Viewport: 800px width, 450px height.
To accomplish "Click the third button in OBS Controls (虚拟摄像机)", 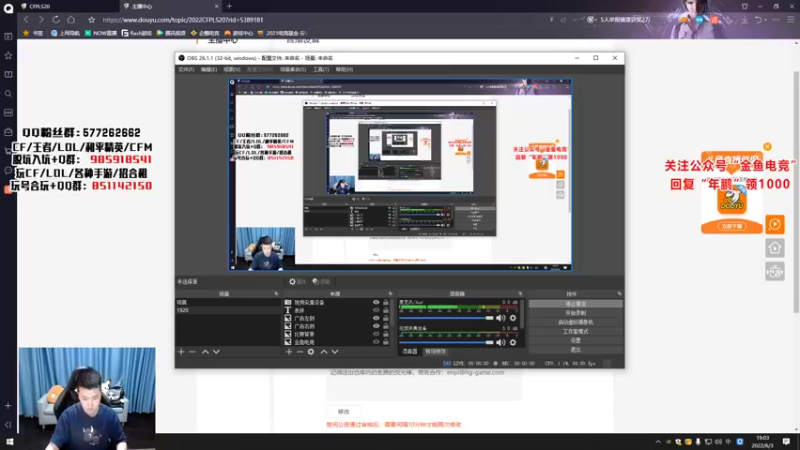I will 576,322.
